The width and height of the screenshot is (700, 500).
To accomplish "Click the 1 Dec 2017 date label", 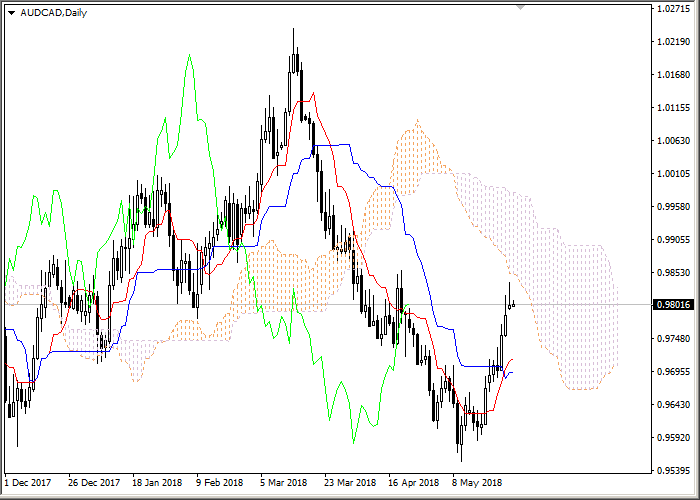I will (x=27, y=482).
